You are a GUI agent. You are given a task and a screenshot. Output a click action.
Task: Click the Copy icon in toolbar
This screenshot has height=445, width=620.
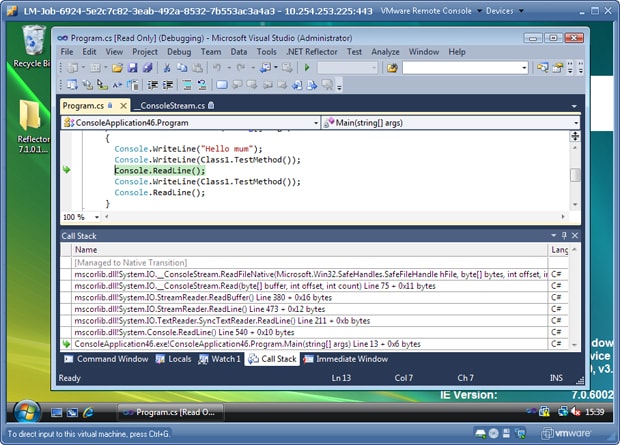(182, 68)
